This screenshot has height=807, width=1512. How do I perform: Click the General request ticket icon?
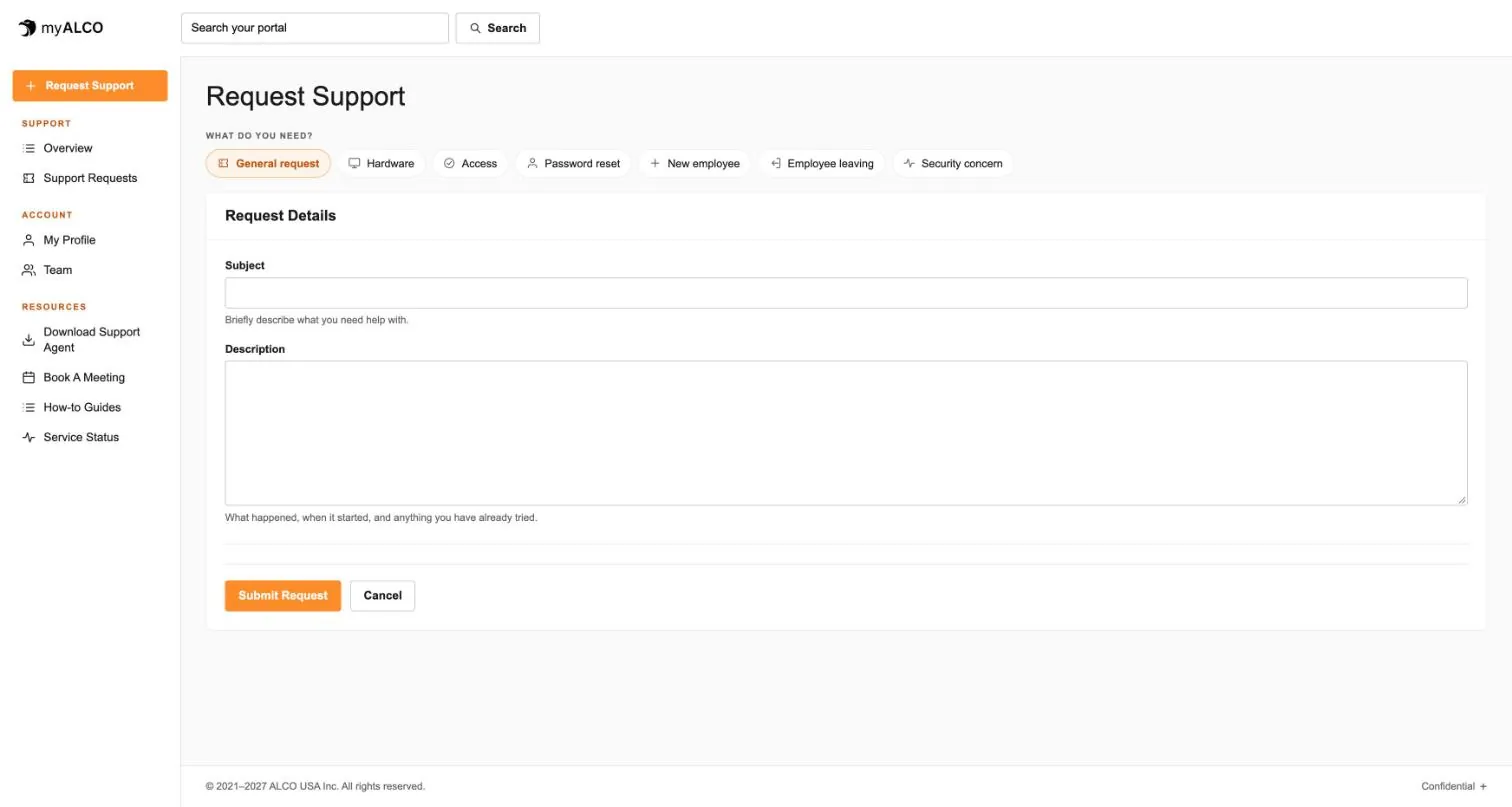(223, 163)
